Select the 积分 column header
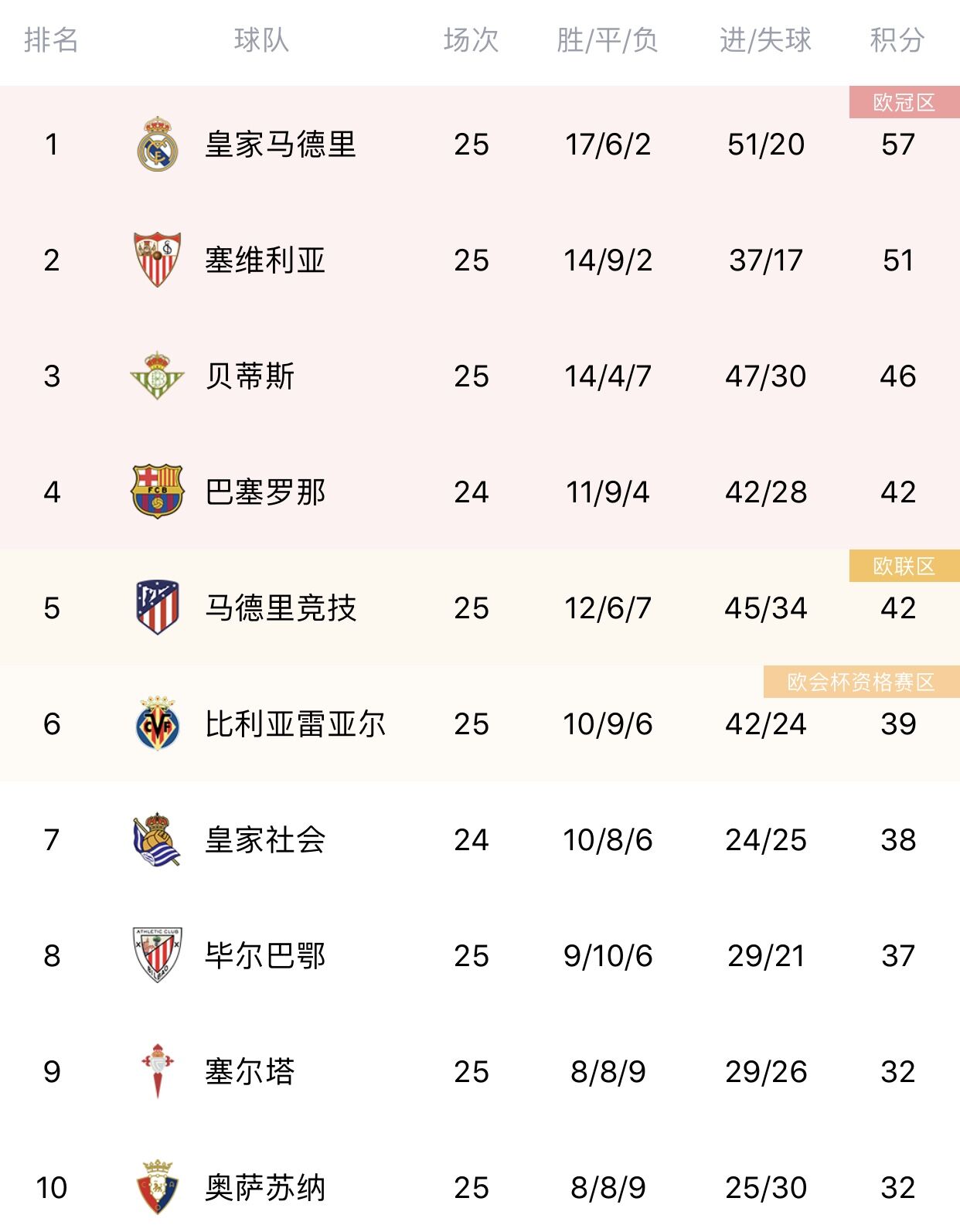Viewport: 960px width, 1232px height. [x=897, y=40]
